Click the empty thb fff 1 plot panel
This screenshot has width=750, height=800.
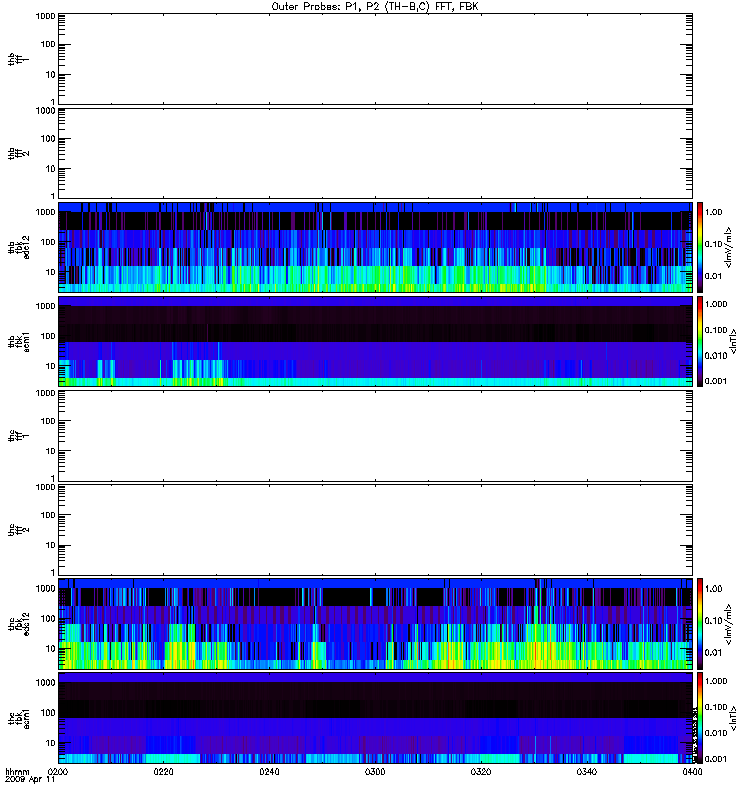(375, 59)
